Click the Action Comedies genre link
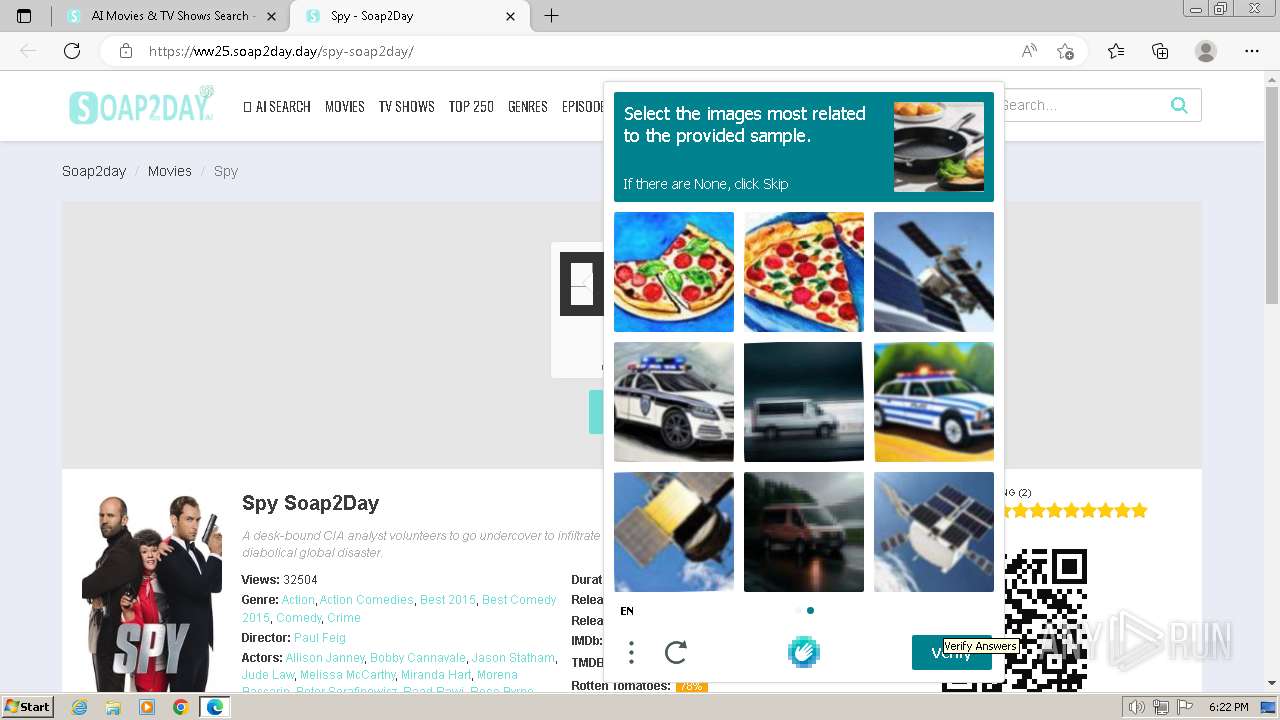This screenshot has width=1280, height=720. tap(367, 600)
